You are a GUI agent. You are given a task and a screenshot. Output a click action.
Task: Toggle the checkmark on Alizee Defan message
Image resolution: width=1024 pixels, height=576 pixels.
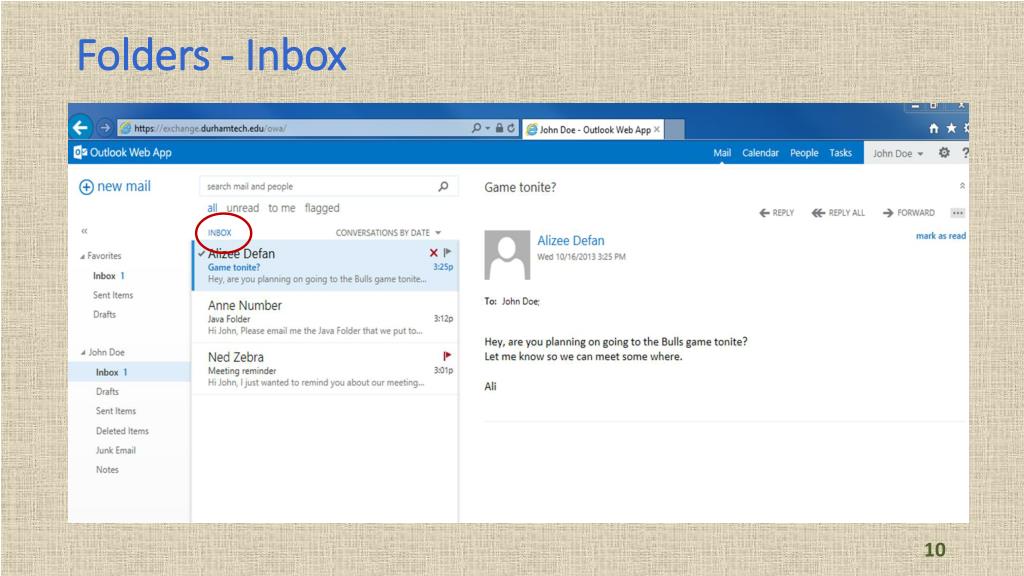point(202,253)
